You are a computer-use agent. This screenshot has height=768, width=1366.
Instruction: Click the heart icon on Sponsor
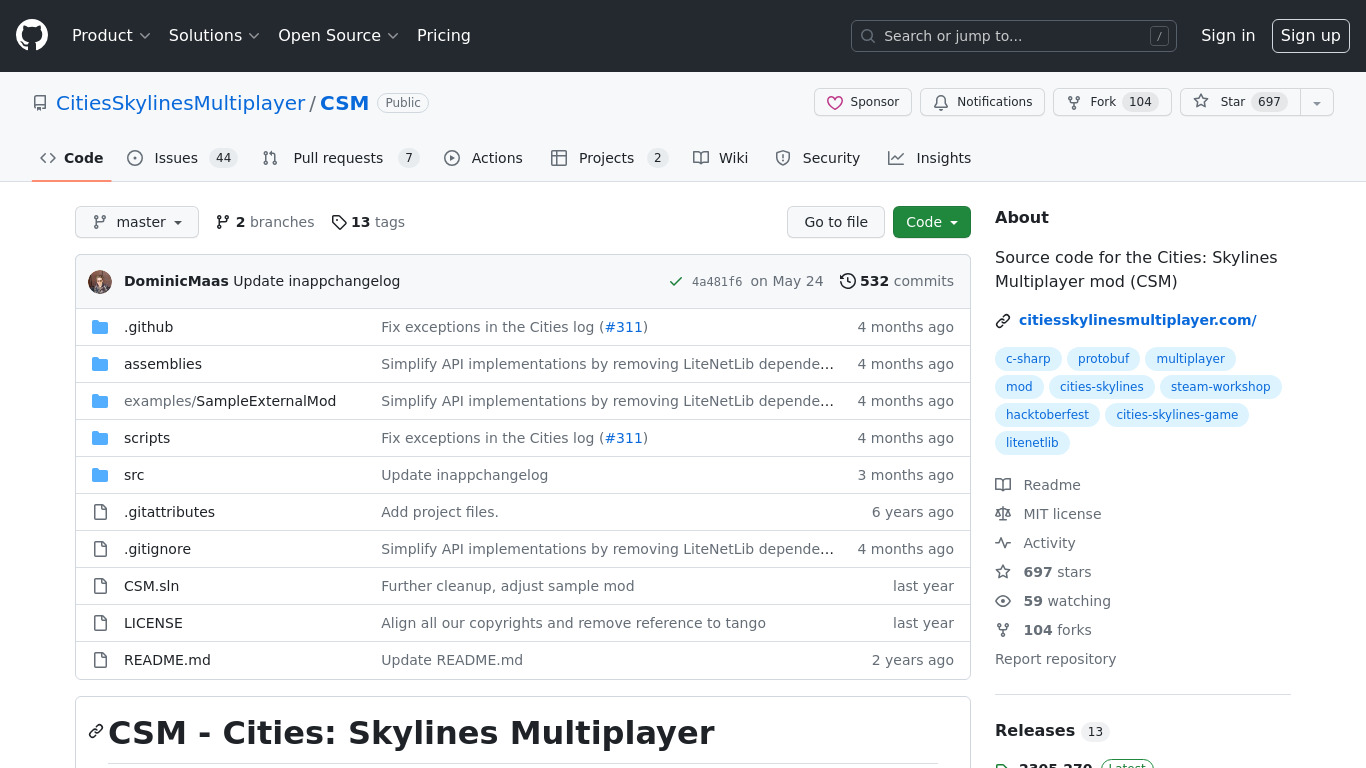coord(835,102)
